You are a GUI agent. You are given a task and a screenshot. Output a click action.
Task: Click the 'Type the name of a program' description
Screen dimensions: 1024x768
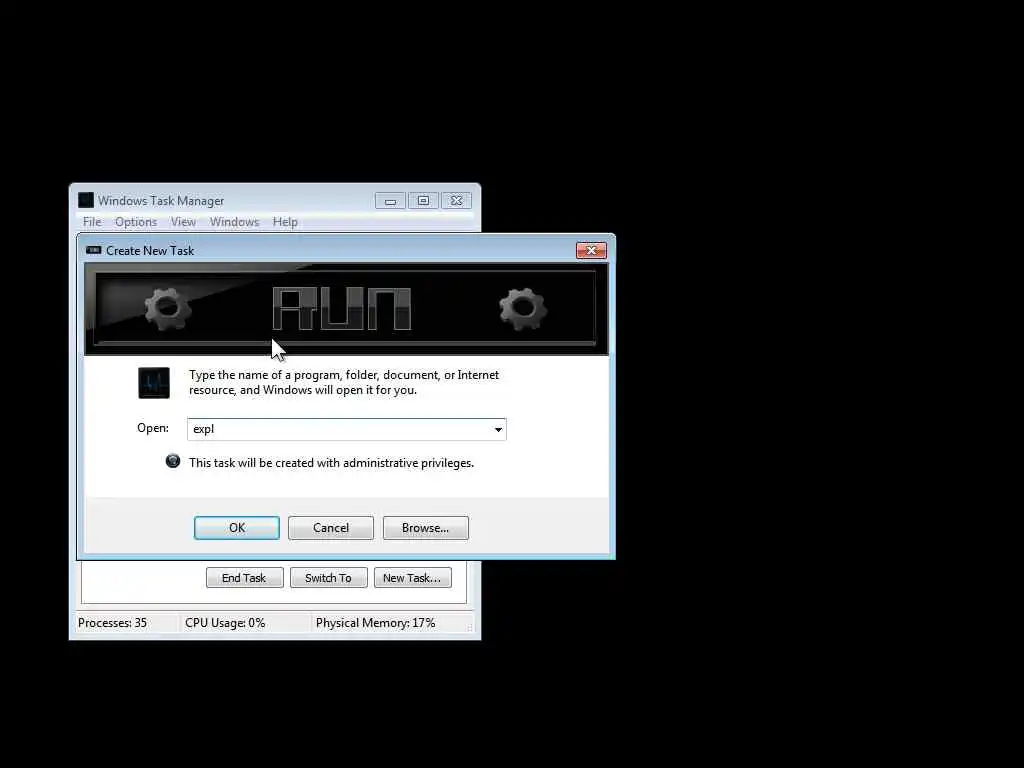point(344,382)
